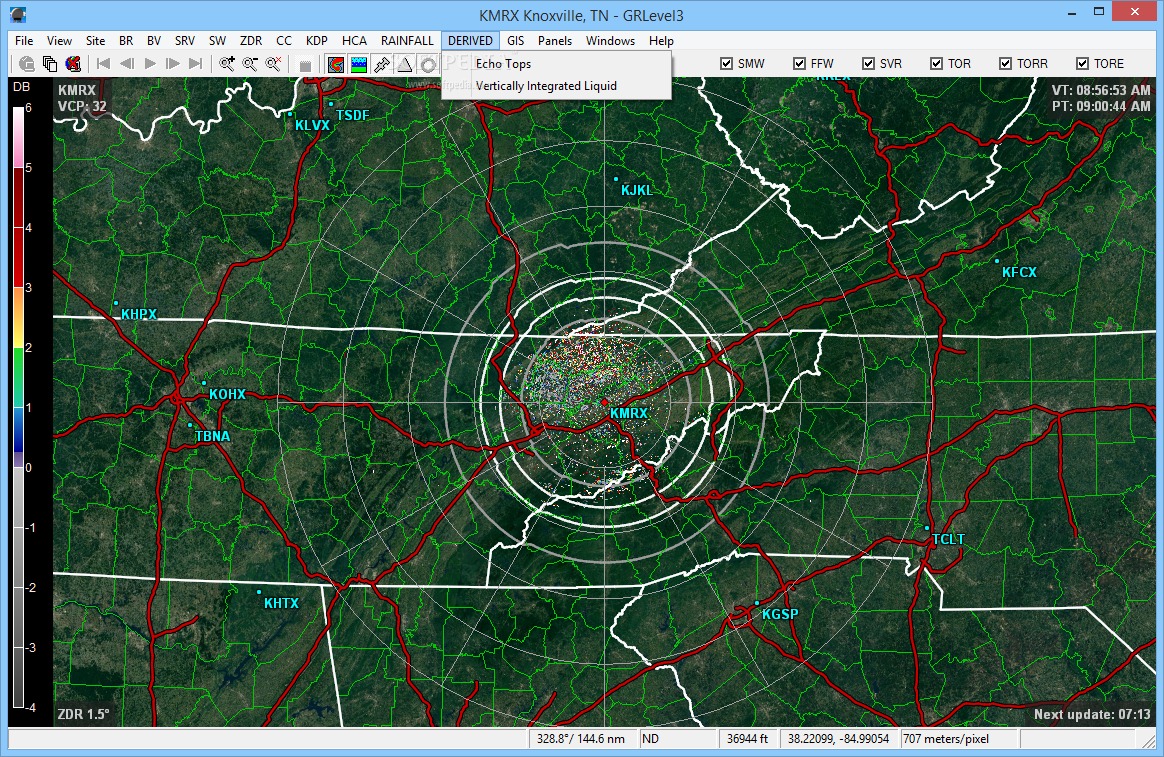This screenshot has height=757, width=1164.
Task: Click the application icon in title bar
Action: 18,14
